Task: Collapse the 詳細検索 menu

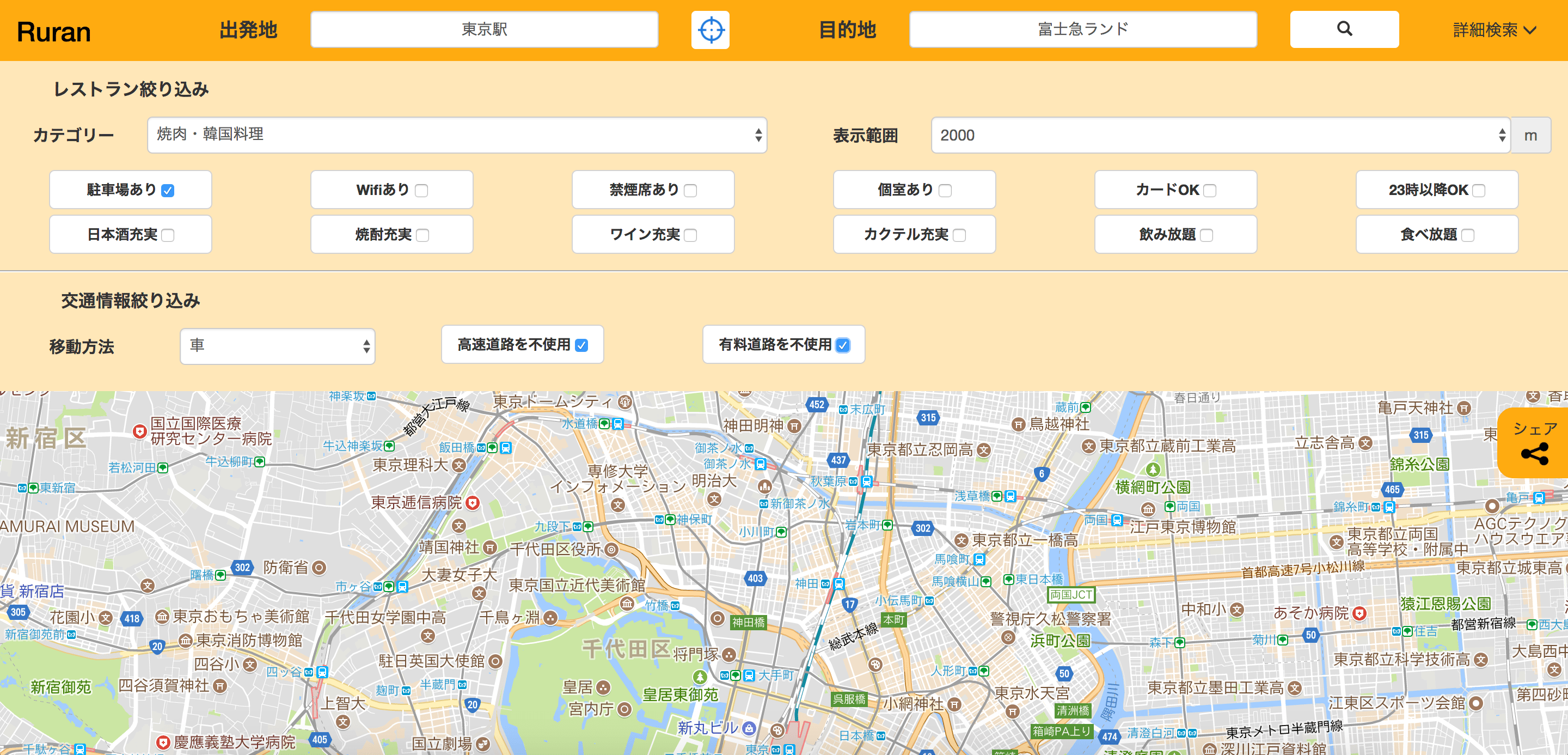Action: (1494, 30)
